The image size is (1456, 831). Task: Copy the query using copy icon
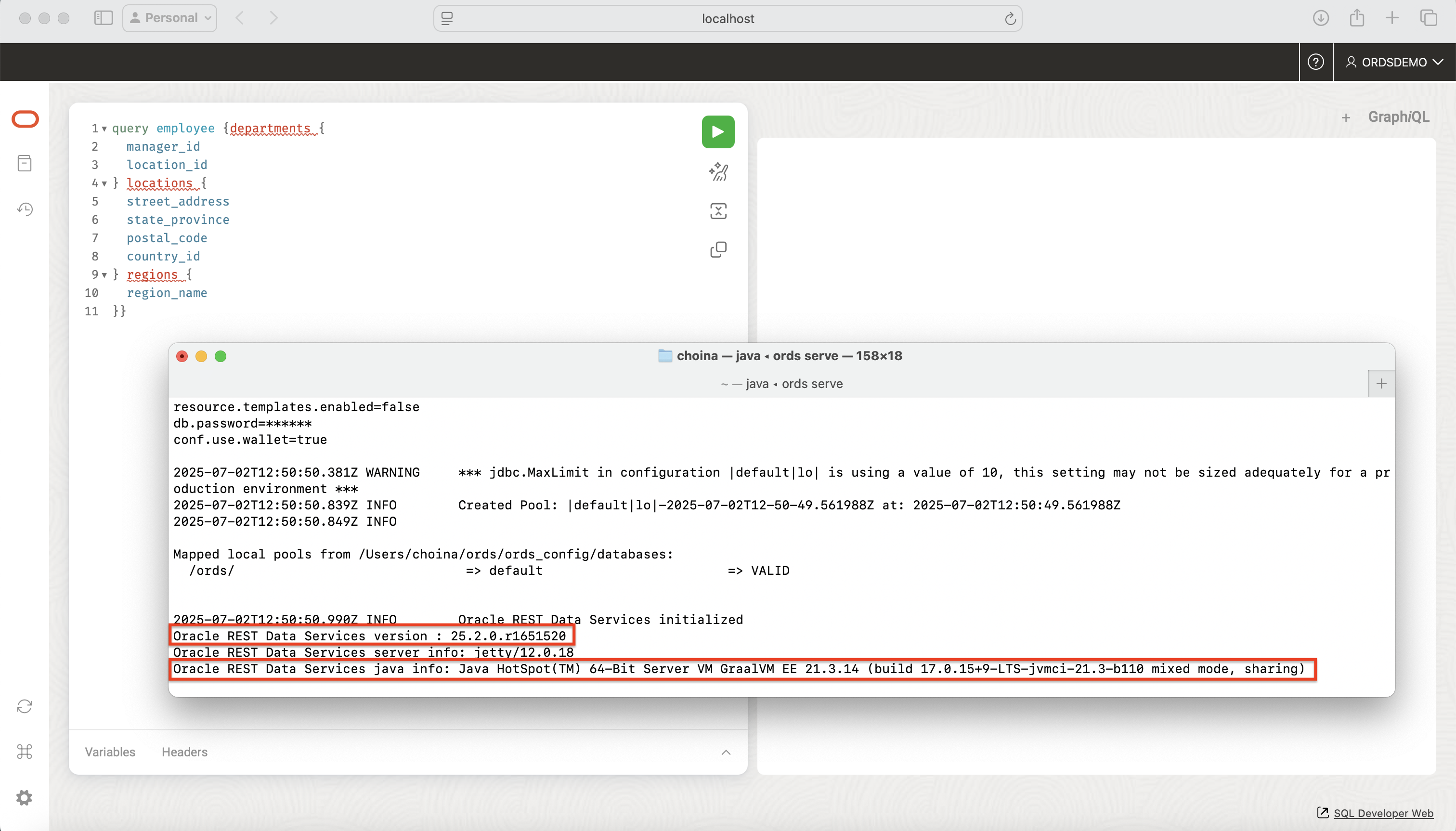click(x=718, y=249)
